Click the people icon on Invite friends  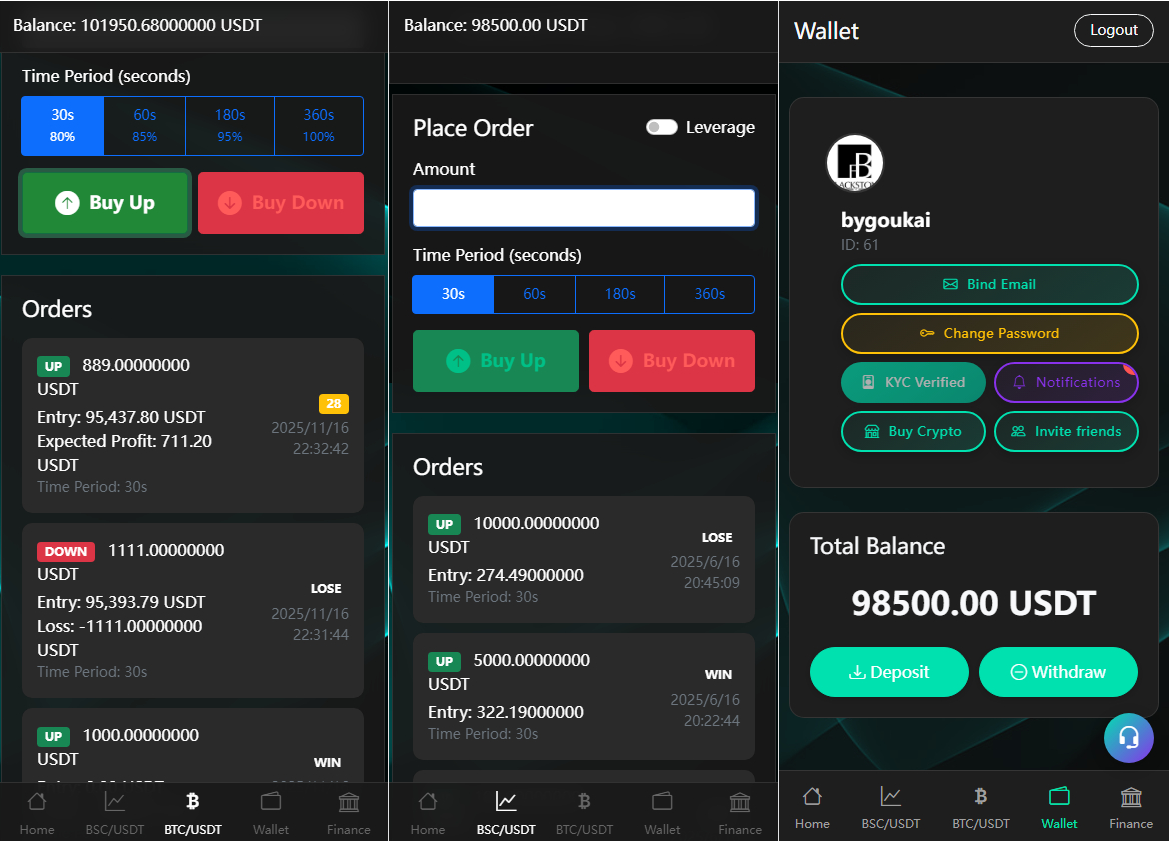click(1018, 432)
